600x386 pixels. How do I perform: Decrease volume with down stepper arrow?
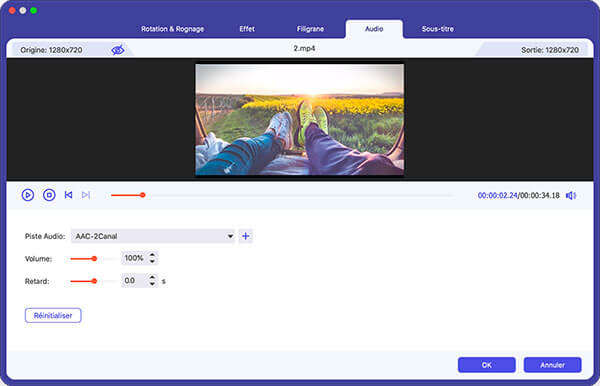[152, 261]
